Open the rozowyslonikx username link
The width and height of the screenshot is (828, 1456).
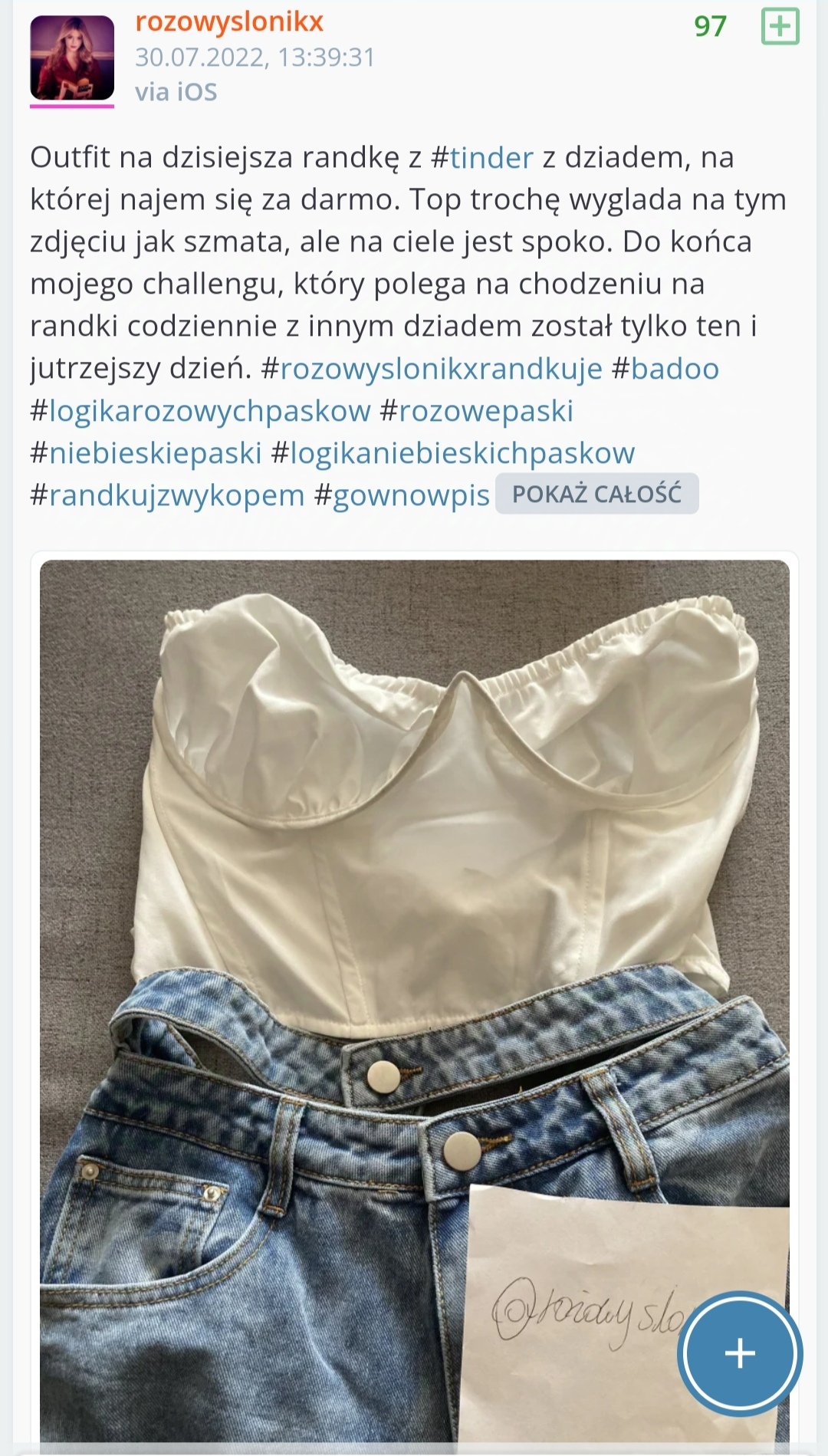click(x=229, y=21)
